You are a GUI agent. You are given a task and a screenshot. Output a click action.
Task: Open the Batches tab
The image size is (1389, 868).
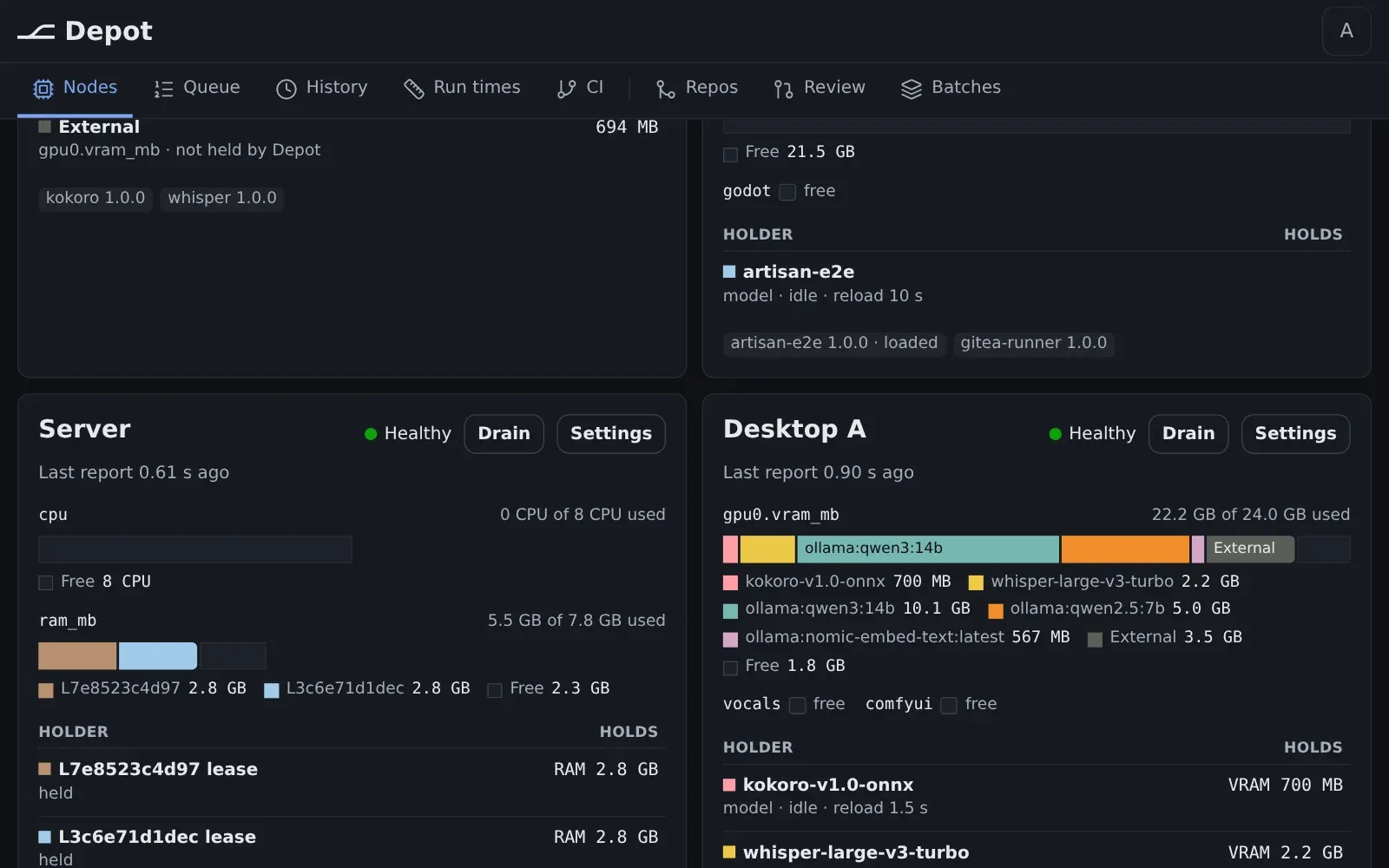pos(951,88)
